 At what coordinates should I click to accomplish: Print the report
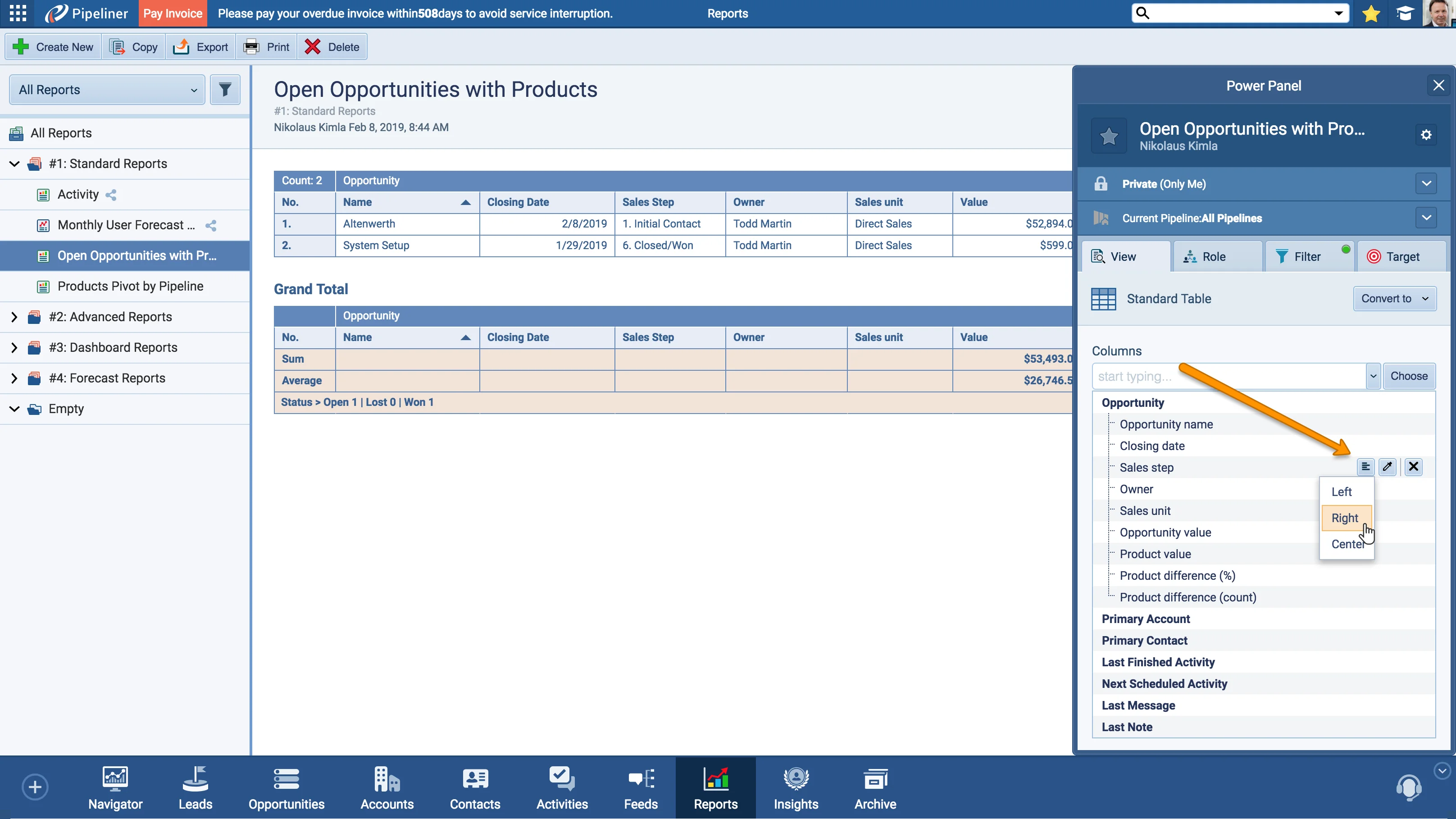pos(266,47)
